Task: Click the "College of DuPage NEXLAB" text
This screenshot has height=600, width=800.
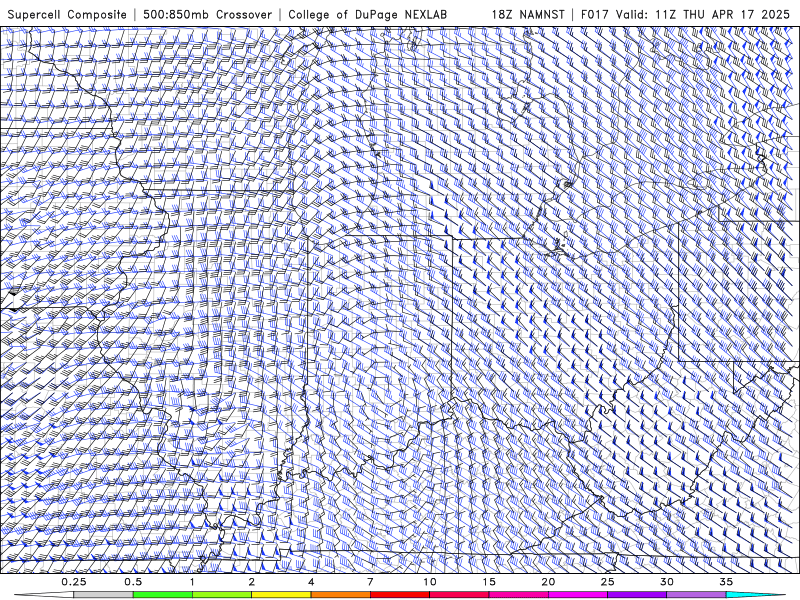Action: tap(367, 15)
